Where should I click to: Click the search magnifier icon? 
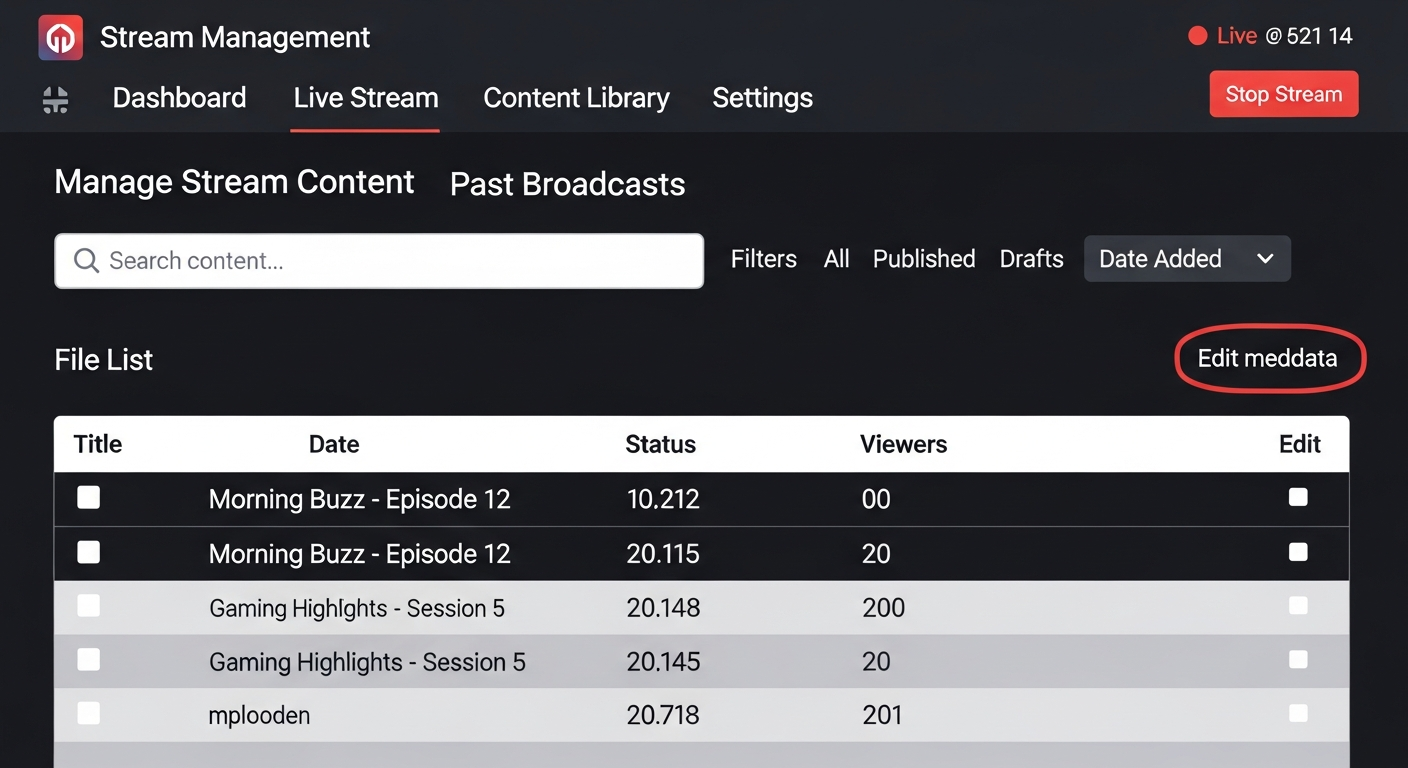tap(87, 261)
